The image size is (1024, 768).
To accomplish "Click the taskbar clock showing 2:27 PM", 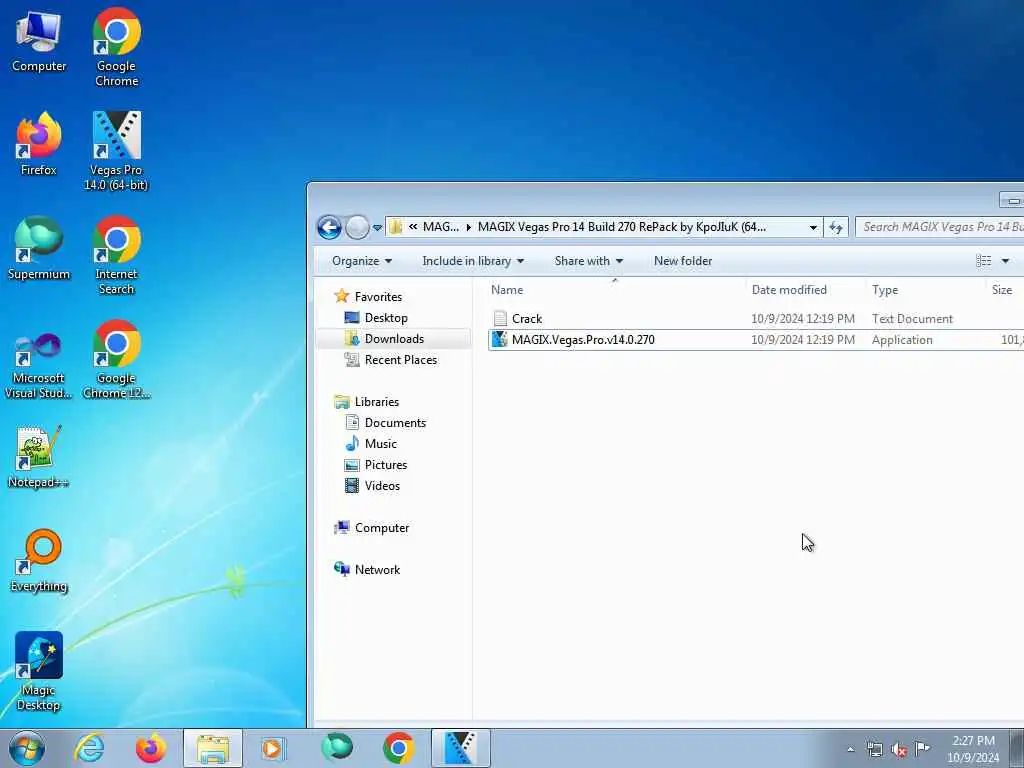I will [x=973, y=749].
